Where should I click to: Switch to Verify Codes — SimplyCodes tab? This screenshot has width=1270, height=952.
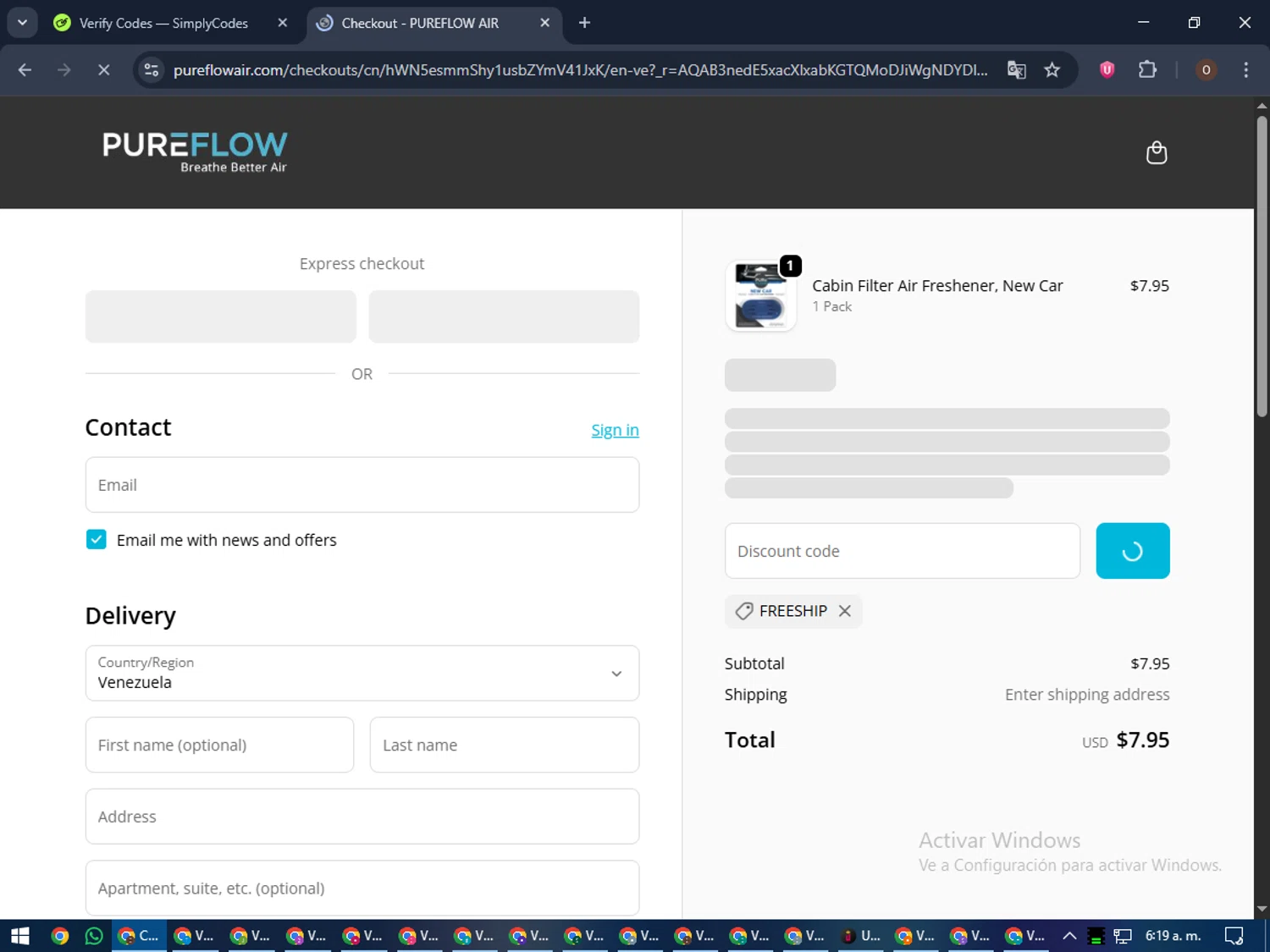[x=163, y=23]
